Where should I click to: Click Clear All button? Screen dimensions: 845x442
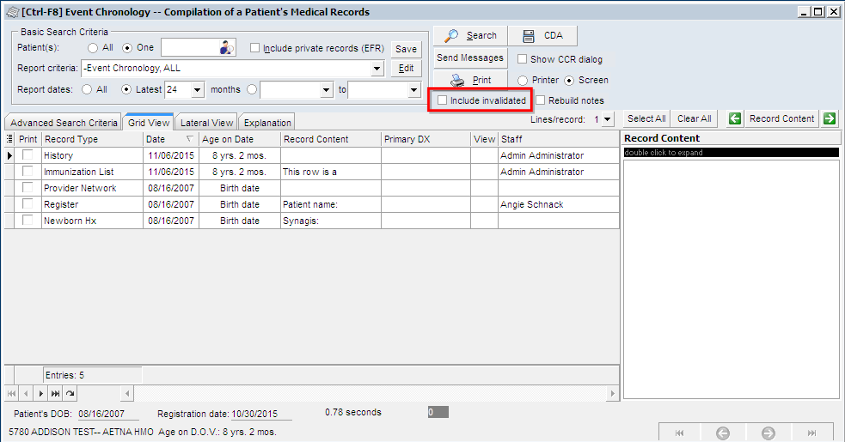pos(694,119)
